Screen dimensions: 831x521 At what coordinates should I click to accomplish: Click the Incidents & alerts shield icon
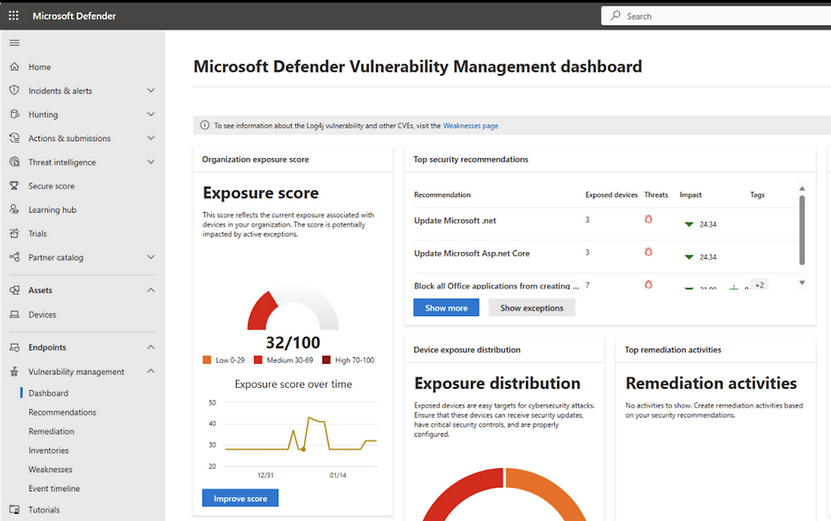tap(14, 90)
